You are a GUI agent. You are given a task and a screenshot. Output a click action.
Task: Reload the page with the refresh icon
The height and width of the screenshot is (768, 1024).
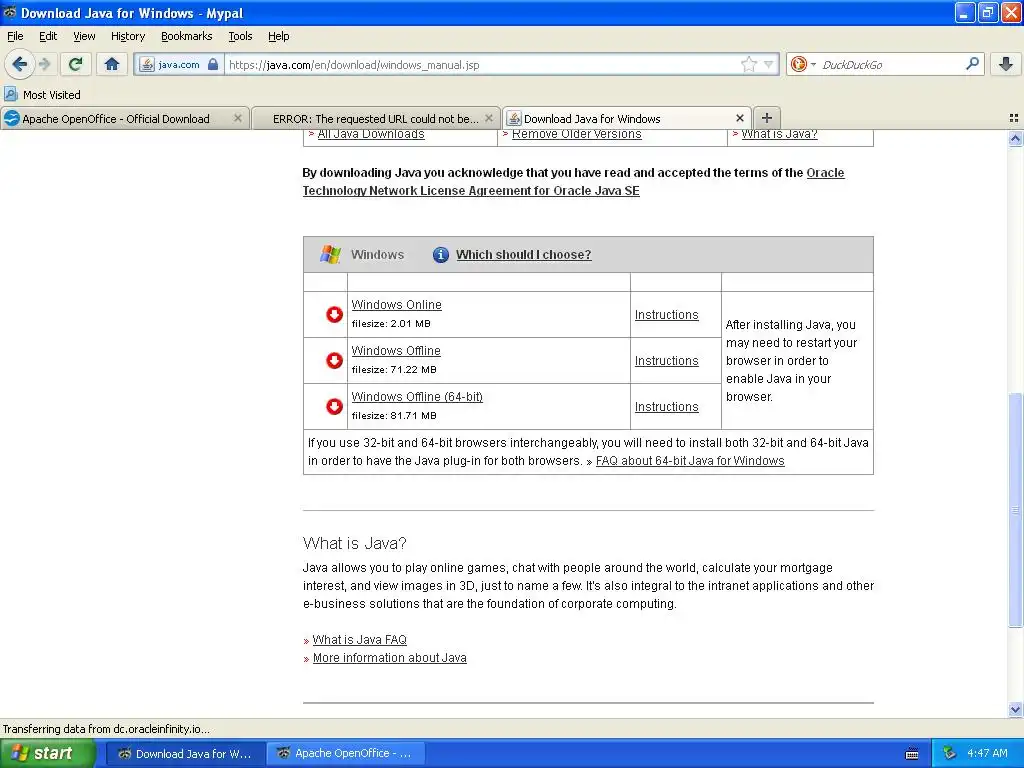(x=76, y=64)
